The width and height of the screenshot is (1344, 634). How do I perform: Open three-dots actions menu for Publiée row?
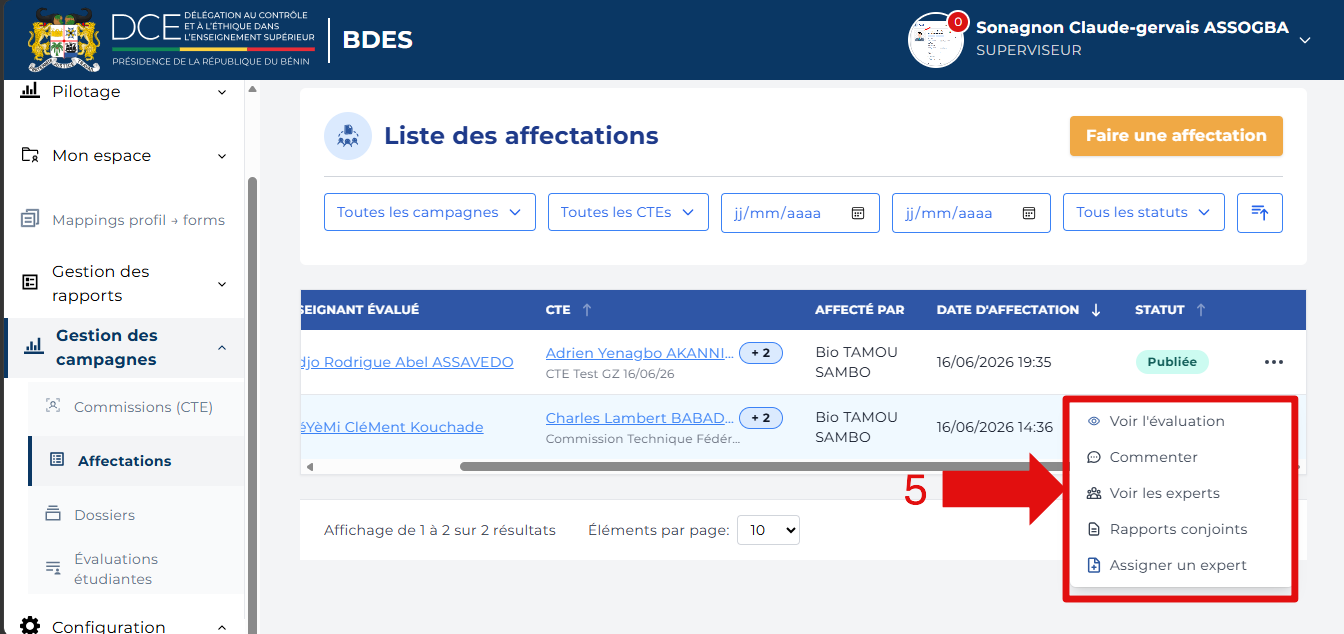[1273, 362]
